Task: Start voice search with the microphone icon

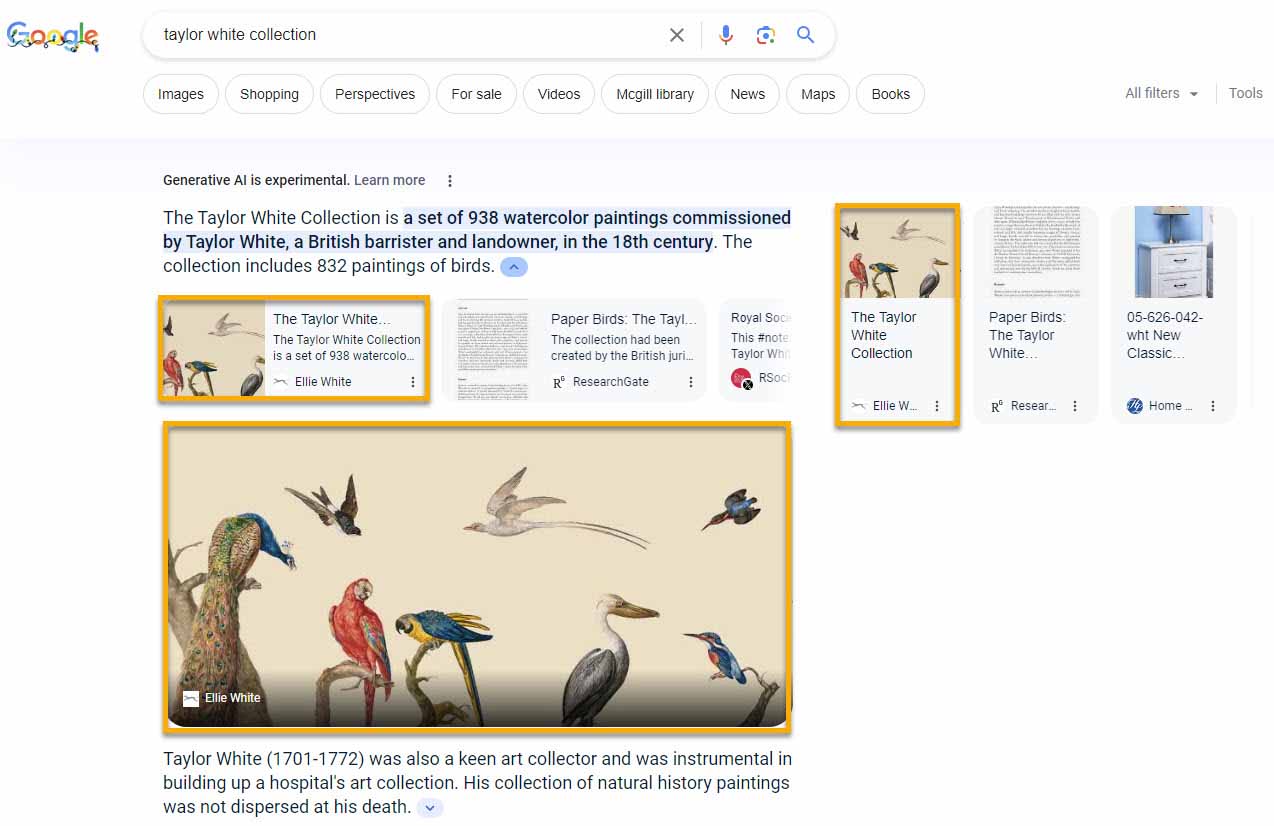Action: click(726, 35)
